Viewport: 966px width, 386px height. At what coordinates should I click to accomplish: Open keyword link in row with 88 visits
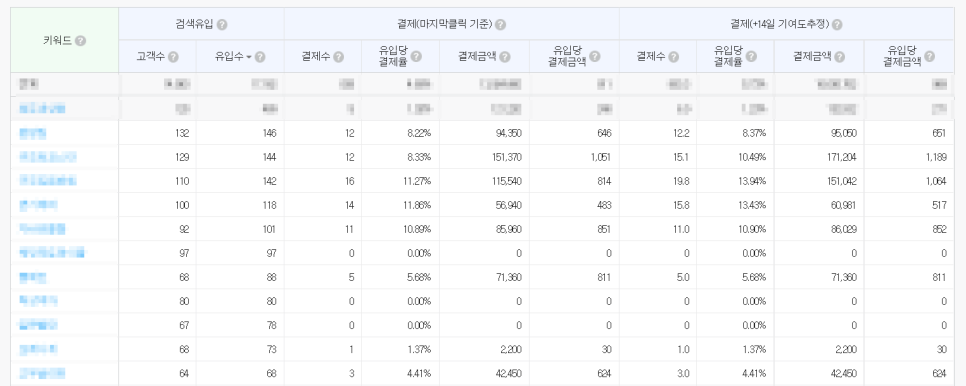[33, 277]
